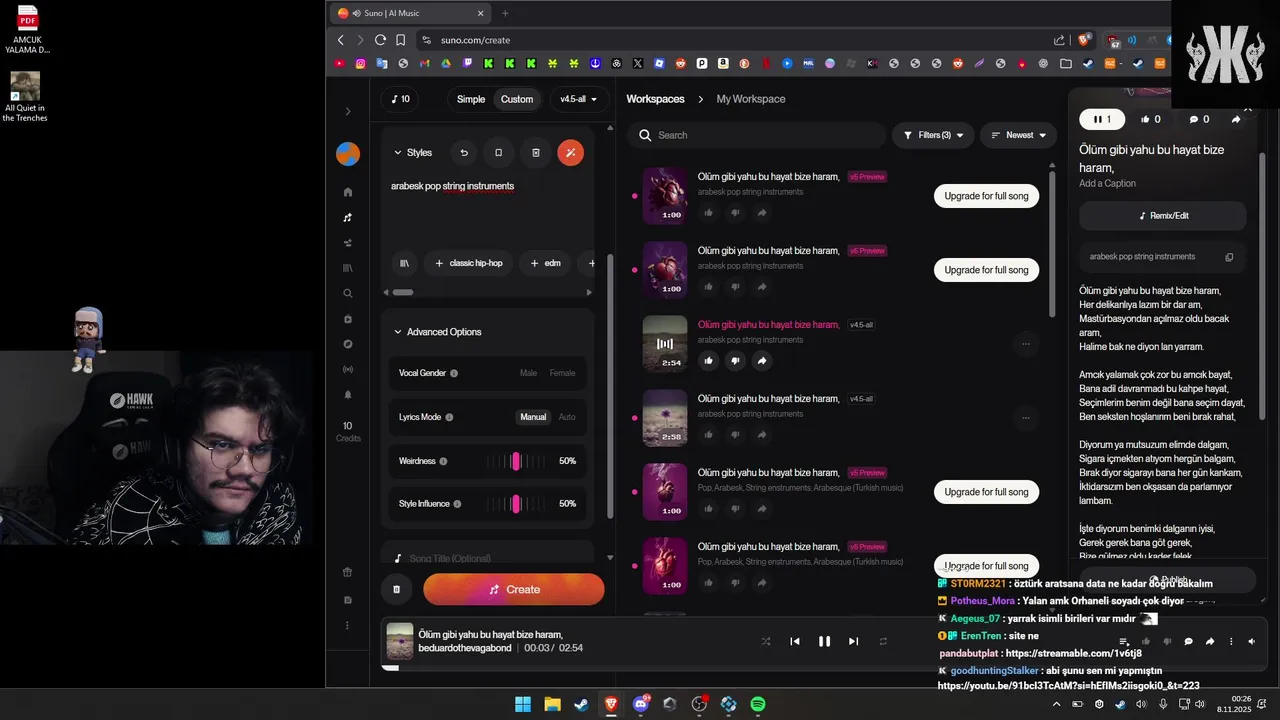
Task: Add the classic hip-hop style tag
Action: [469, 263]
